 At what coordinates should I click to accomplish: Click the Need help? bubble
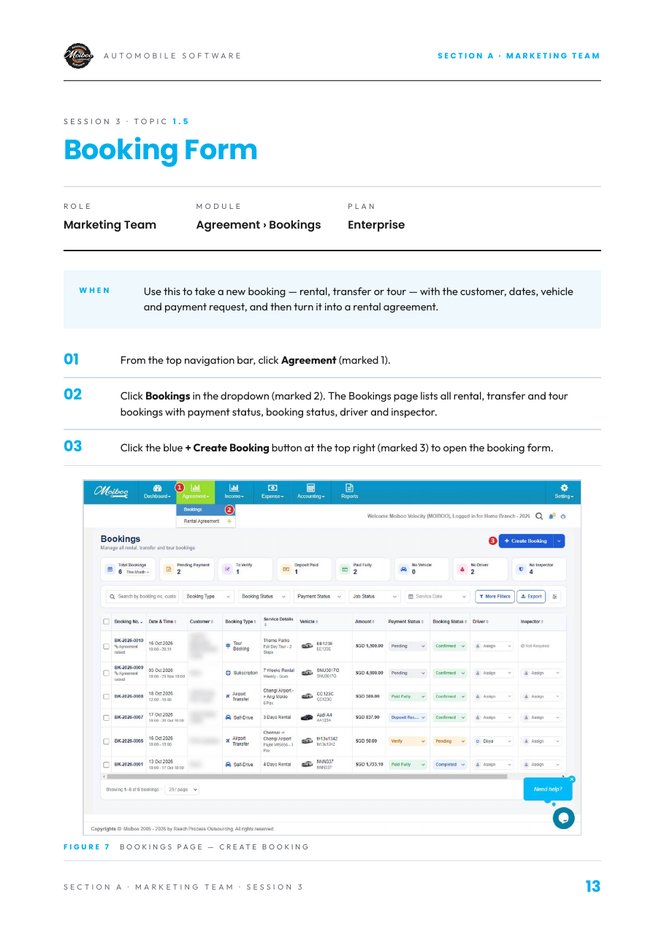point(548,789)
